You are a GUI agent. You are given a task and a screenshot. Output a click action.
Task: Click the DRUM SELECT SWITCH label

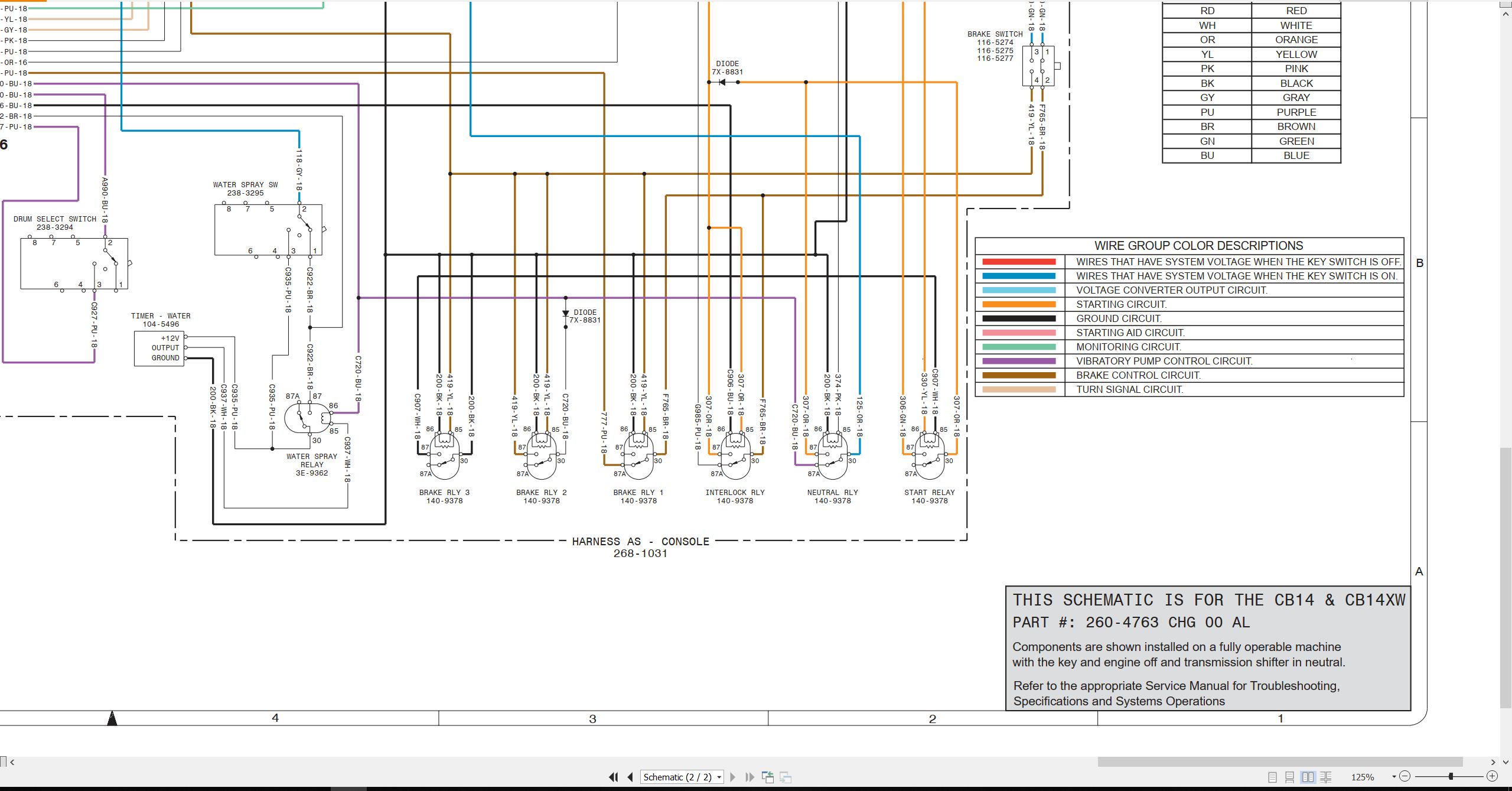54,219
